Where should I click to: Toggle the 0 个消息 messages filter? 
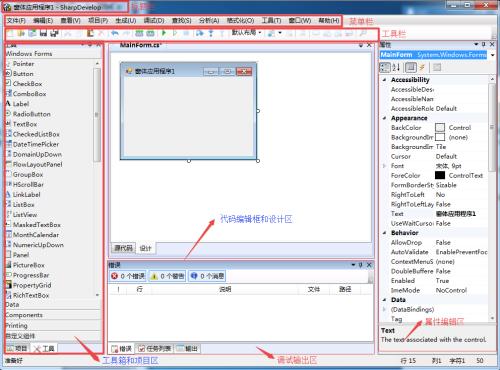pos(207,276)
